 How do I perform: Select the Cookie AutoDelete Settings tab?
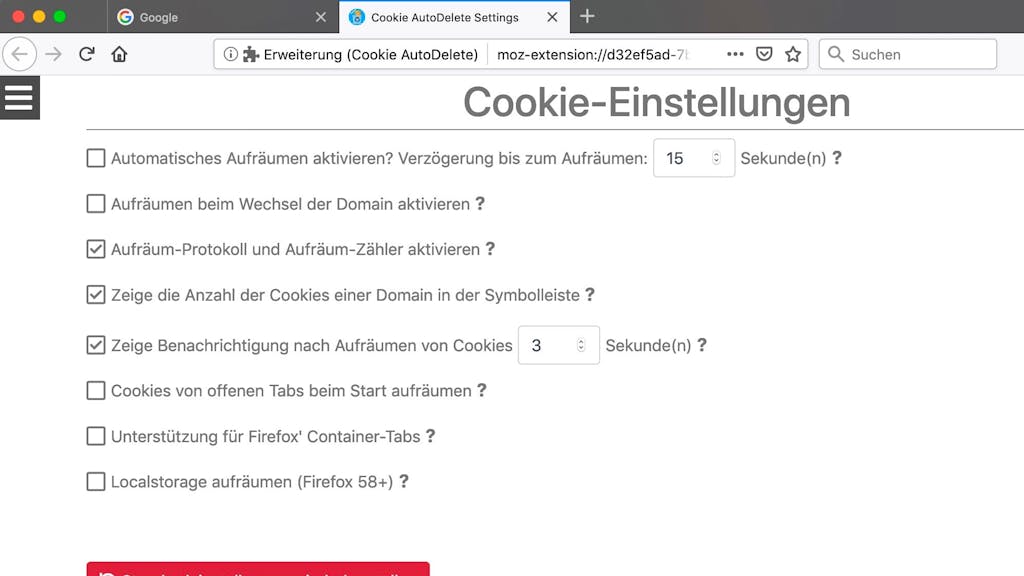[455, 17]
